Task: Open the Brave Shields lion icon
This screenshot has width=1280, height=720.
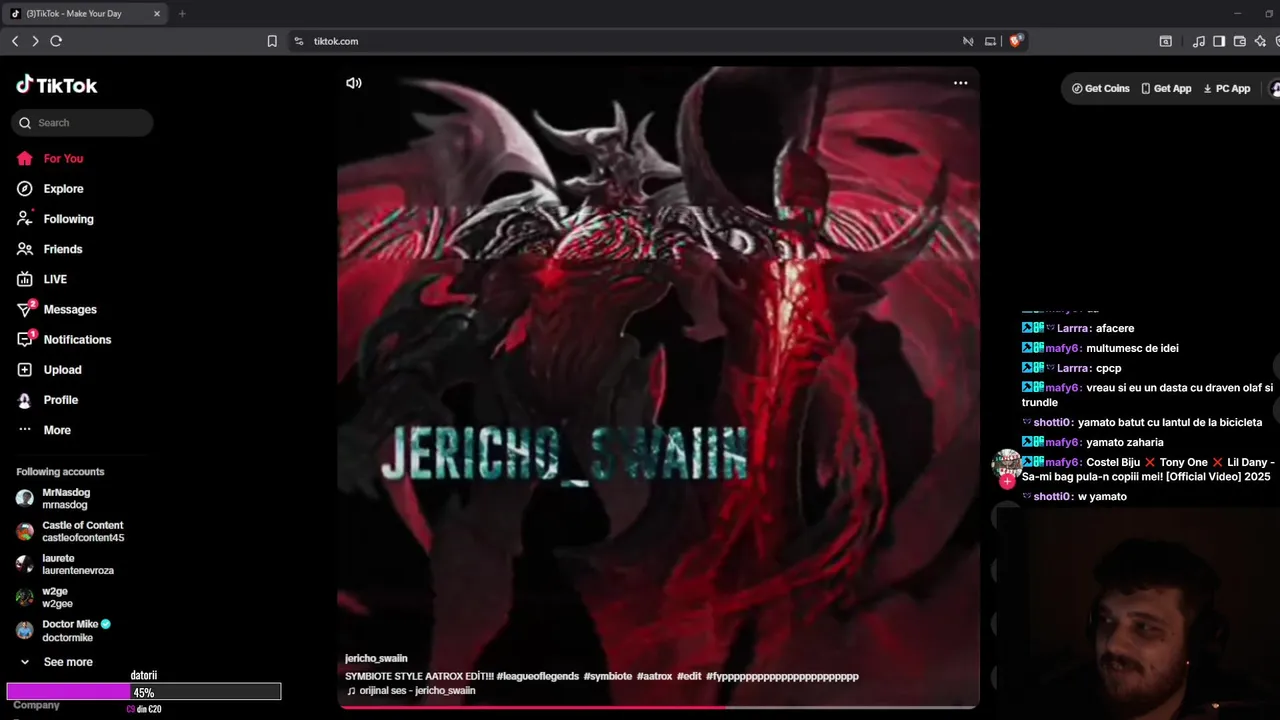Action: [x=1016, y=41]
